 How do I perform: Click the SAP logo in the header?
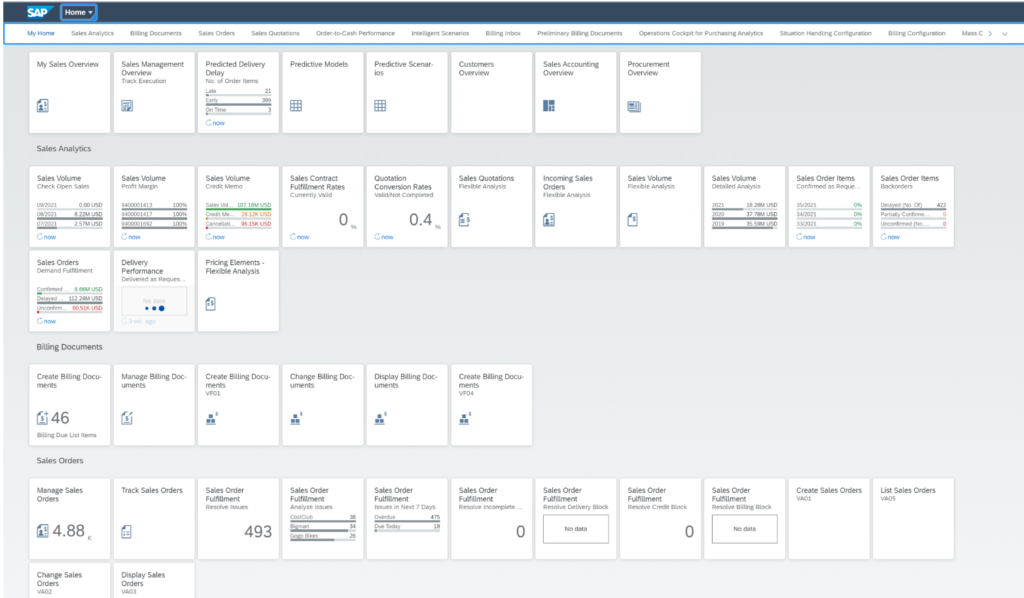[x=37, y=13]
